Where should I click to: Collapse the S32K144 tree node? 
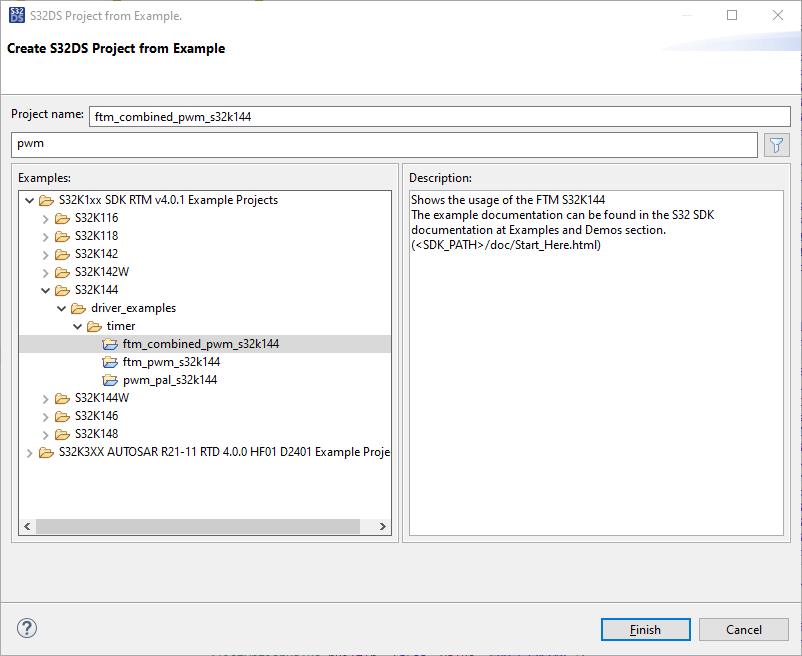(x=45, y=289)
